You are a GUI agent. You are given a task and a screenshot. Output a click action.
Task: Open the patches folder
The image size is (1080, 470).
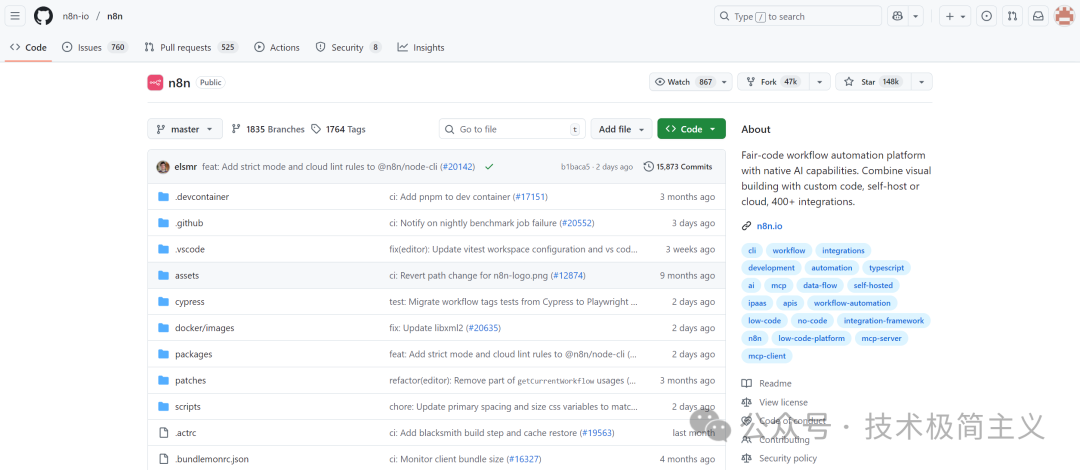(190, 380)
